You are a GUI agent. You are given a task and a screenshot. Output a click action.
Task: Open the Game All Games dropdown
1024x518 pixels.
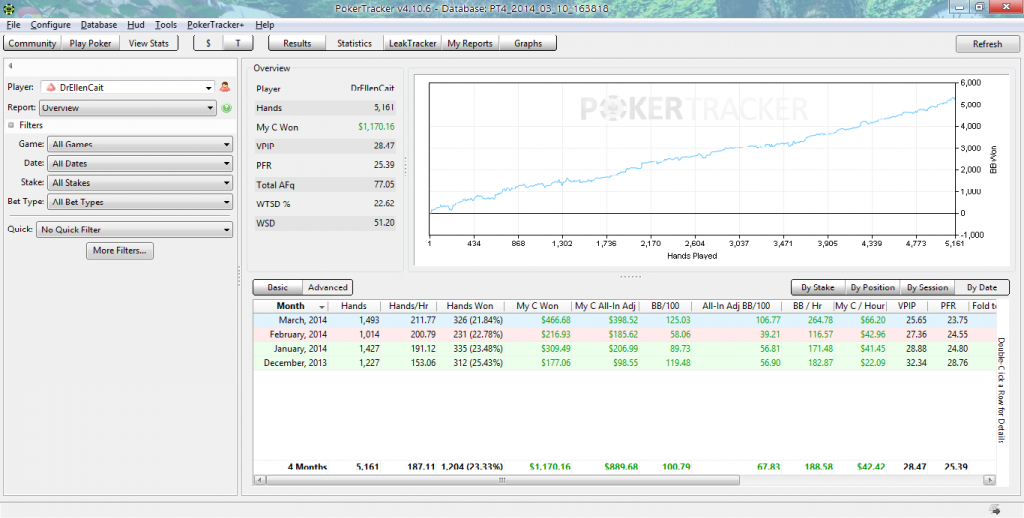coord(140,144)
